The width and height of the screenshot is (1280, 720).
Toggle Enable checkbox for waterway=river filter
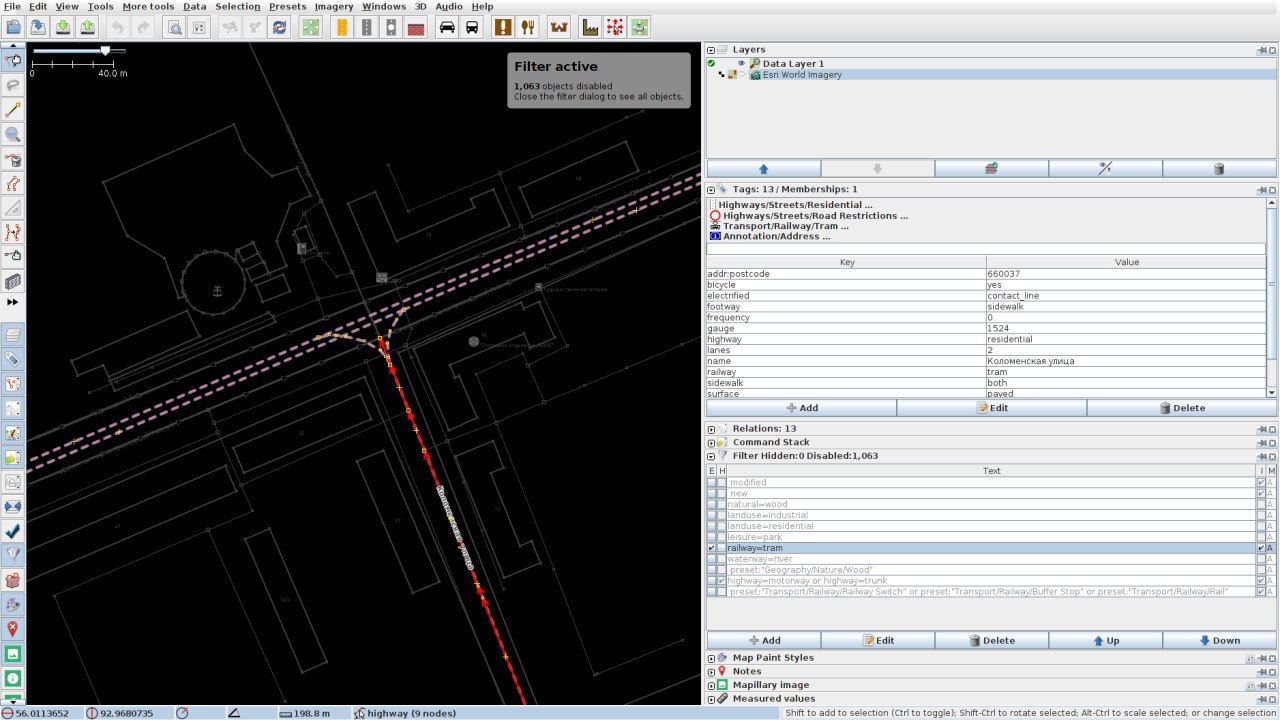point(712,559)
